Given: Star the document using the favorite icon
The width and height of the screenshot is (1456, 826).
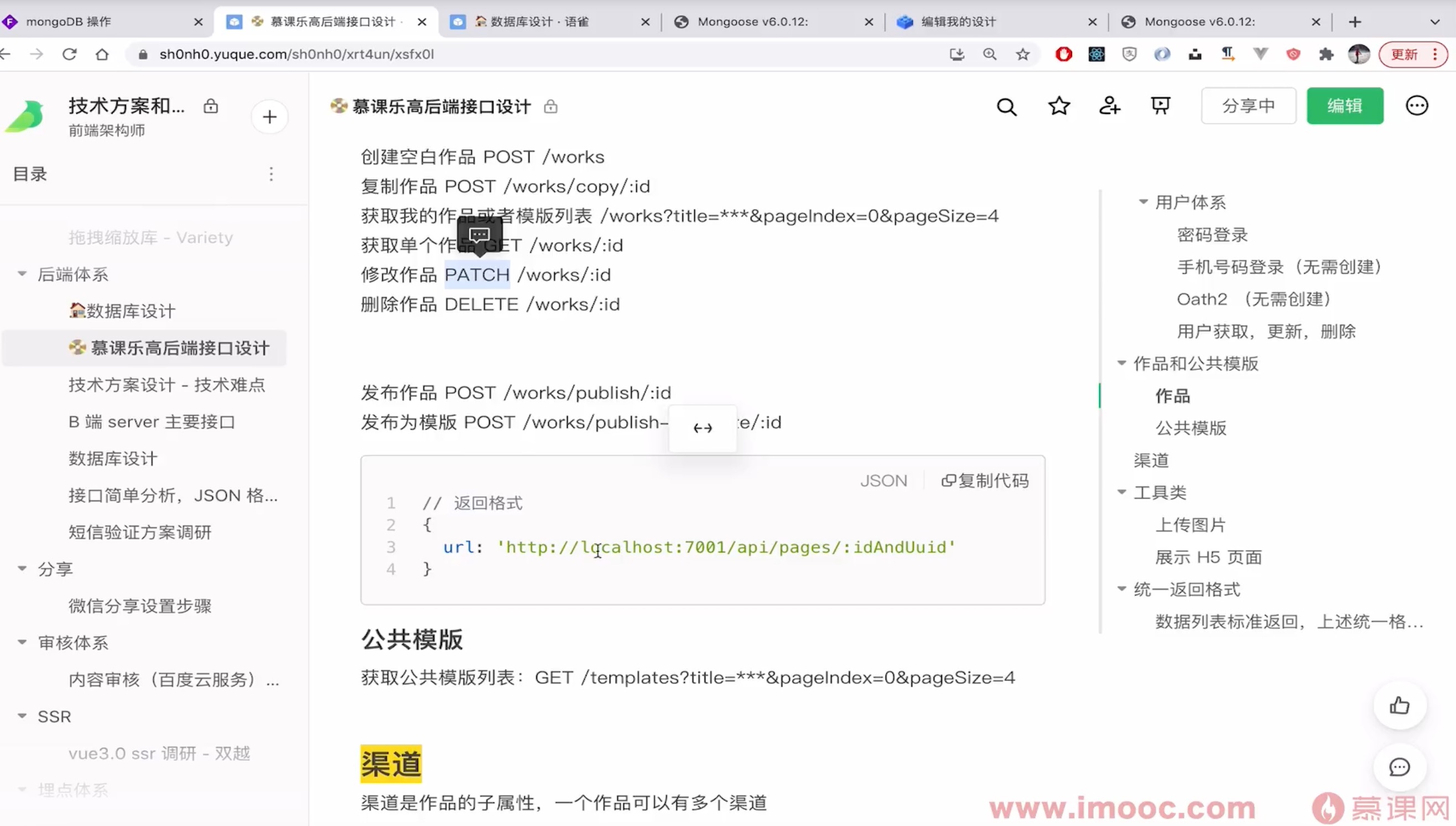Looking at the screenshot, I should (x=1058, y=106).
